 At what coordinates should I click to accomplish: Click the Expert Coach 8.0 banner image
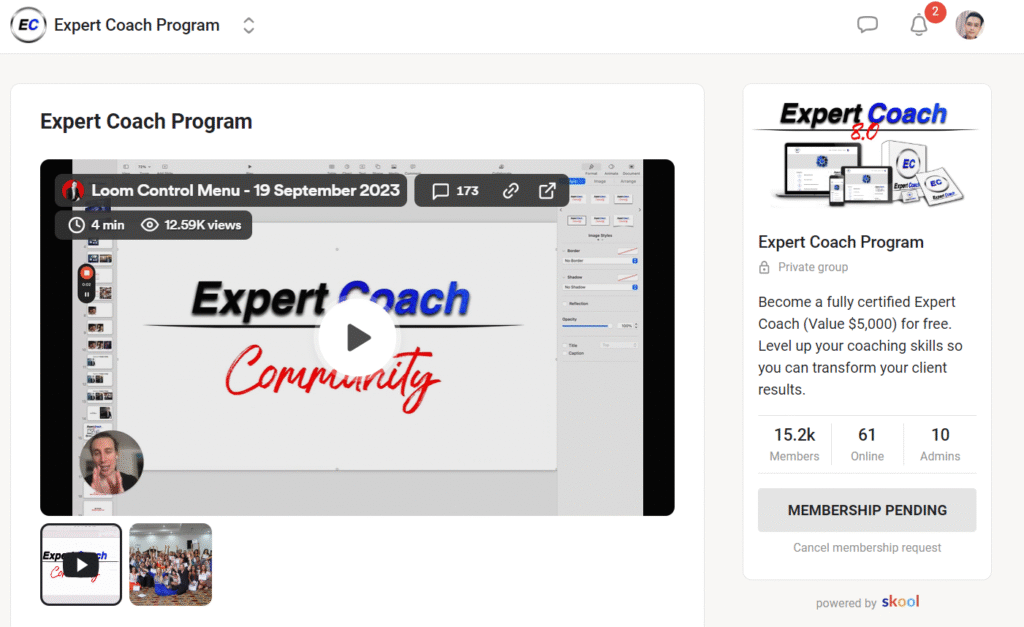pyautogui.click(x=867, y=154)
